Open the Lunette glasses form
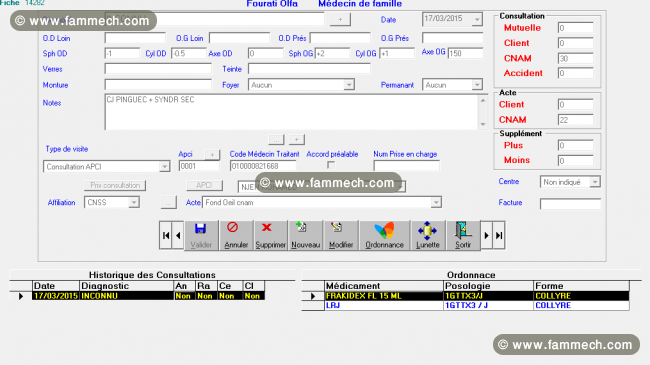 [428, 235]
